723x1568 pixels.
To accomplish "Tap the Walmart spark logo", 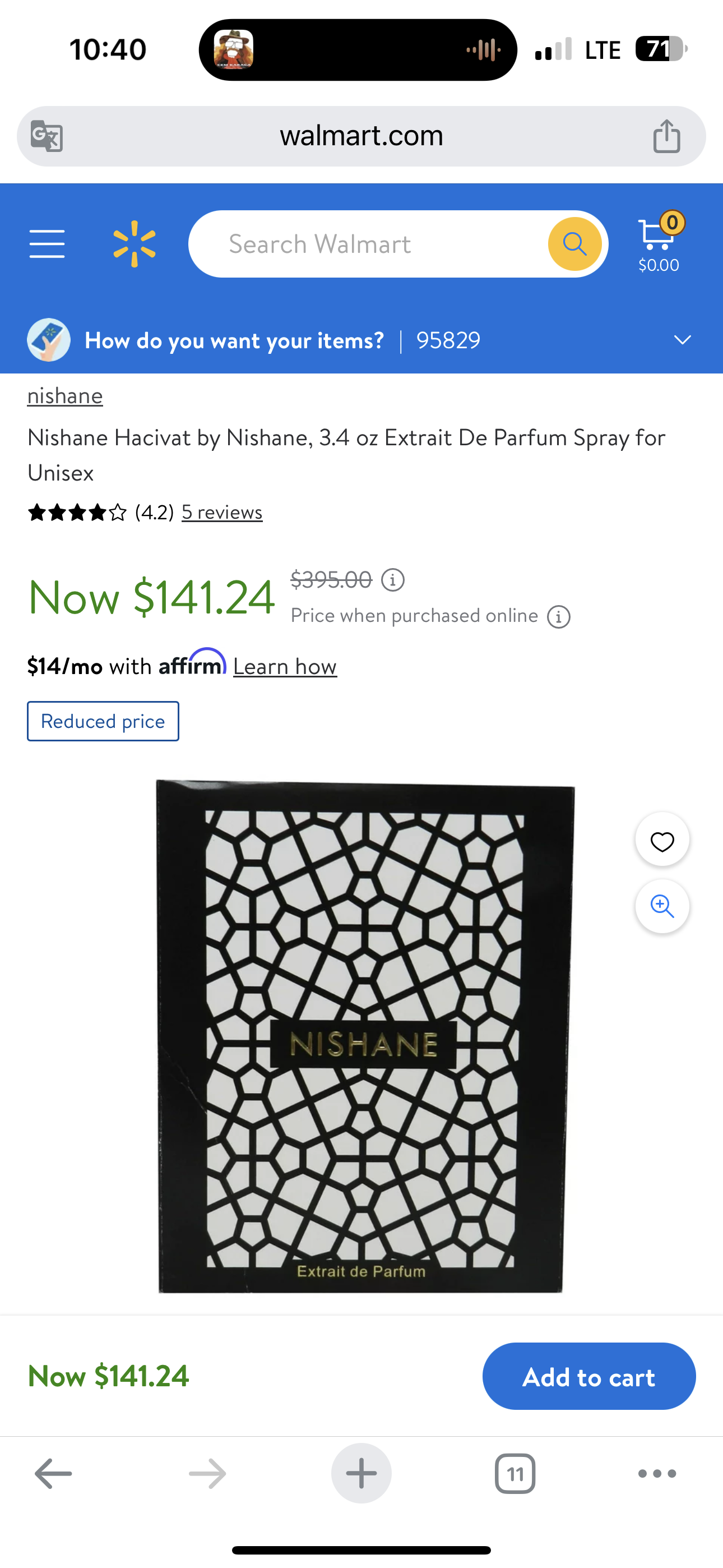I will click(x=135, y=244).
